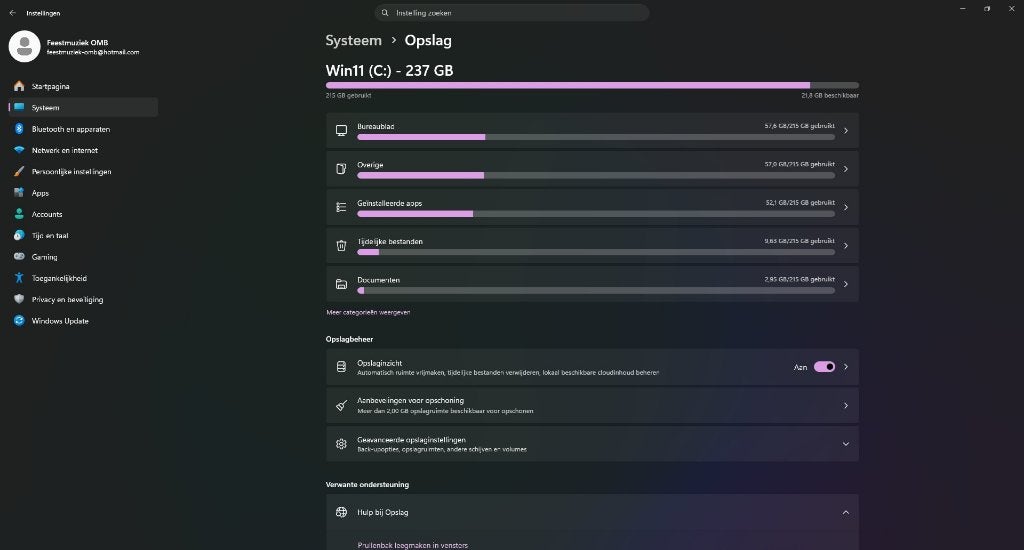Toggle the Opslaginzicht switch off
This screenshot has width=1024, height=550.
pos(824,367)
